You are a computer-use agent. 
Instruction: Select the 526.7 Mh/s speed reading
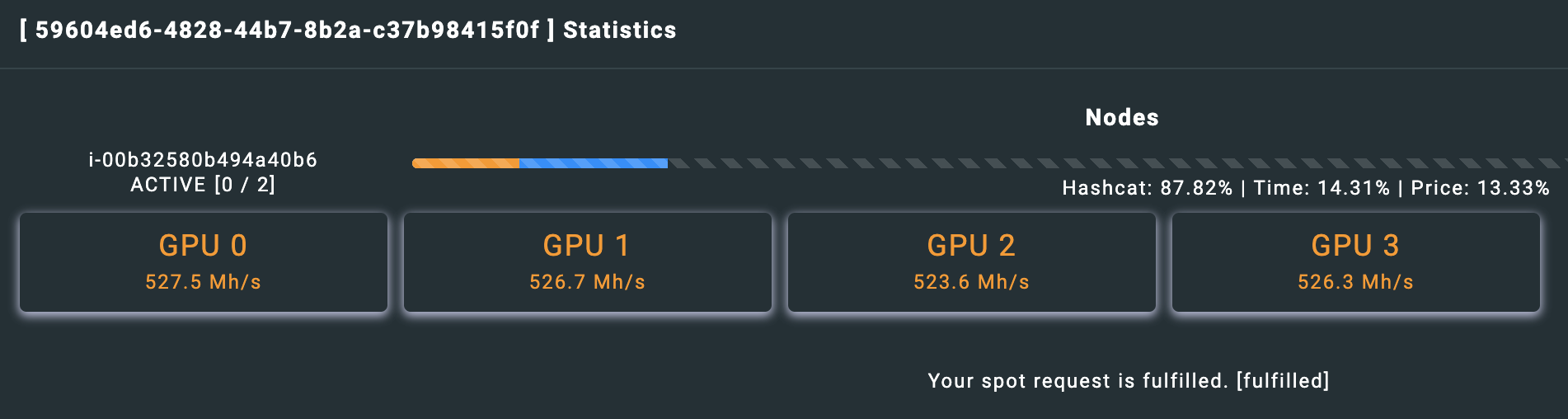(x=587, y=282)
